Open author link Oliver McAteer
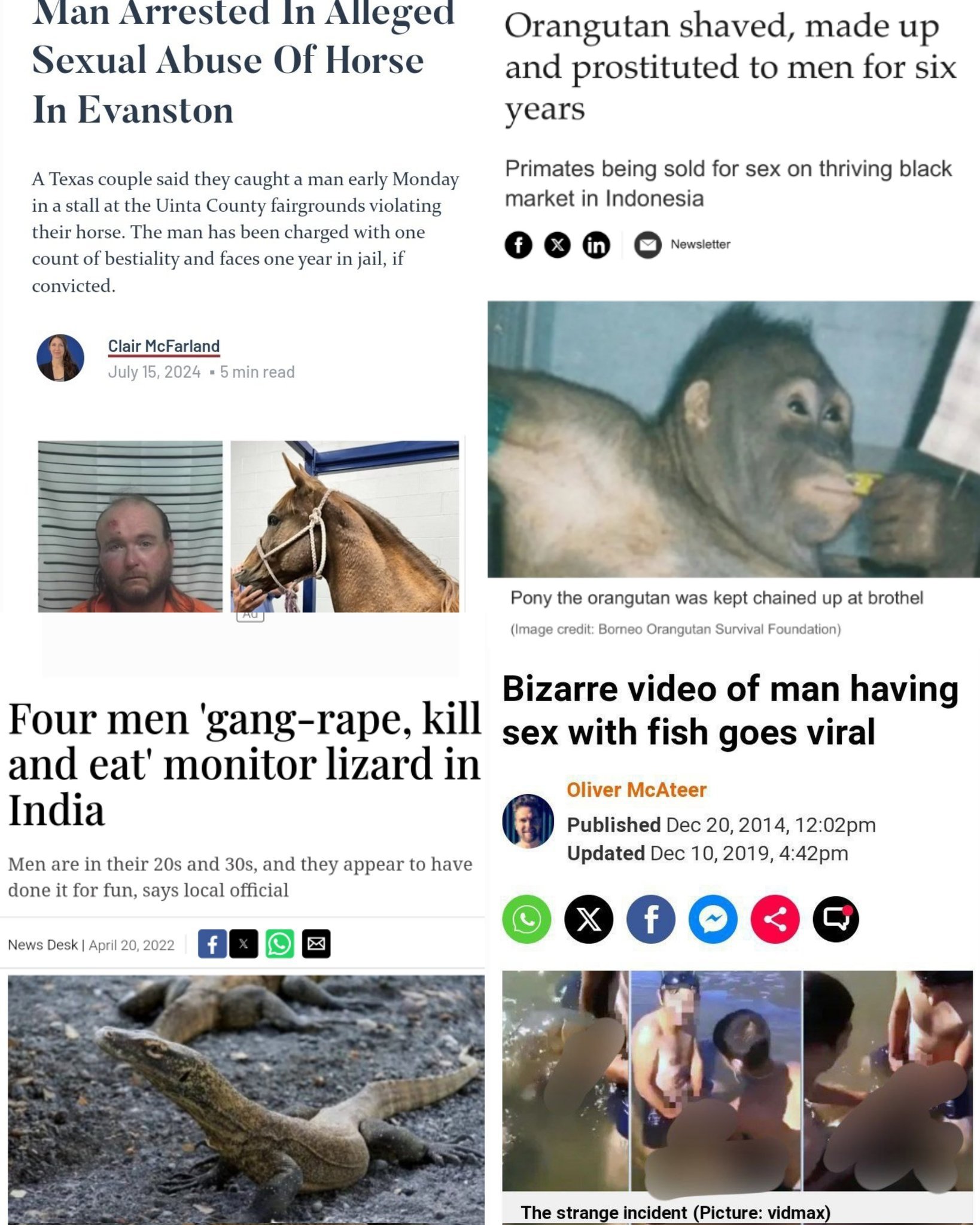Image resolution: width=980 pixels, height=1225 pixels. 637,790
